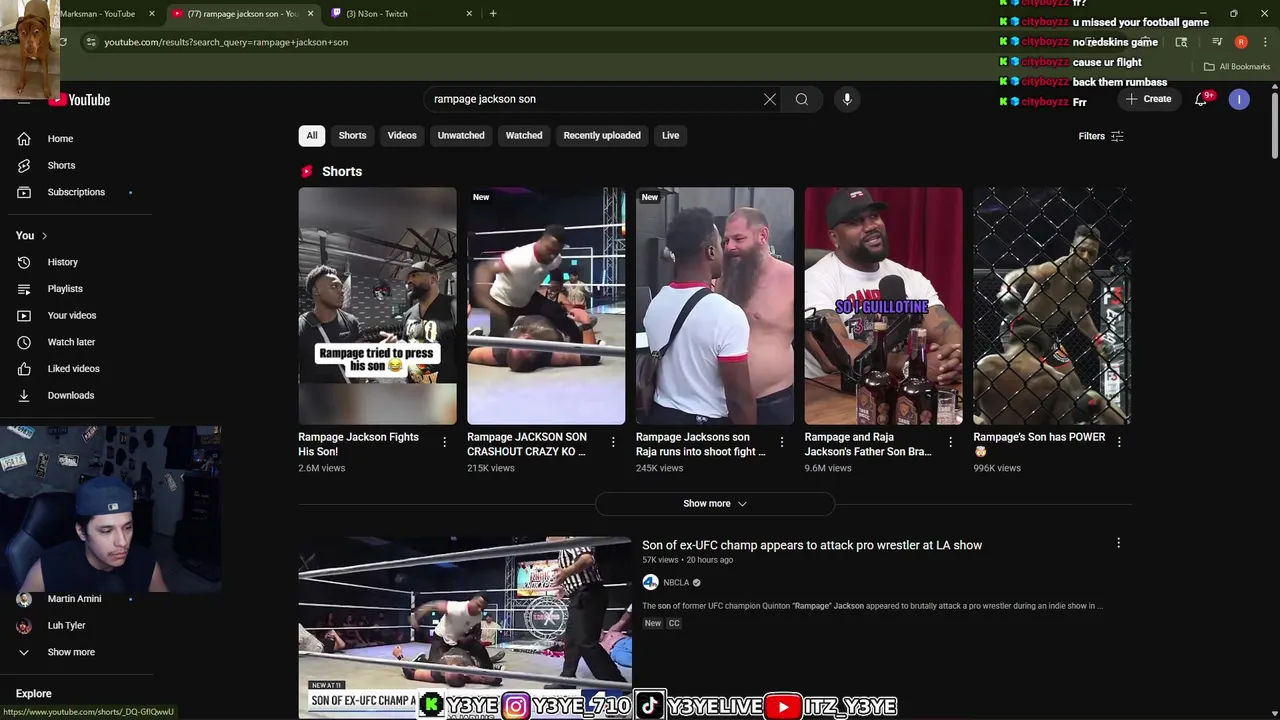The image size is (1280, 720).
Task: Expand the You section chevron
Action: pyautogui.click(x=44, y=236)
